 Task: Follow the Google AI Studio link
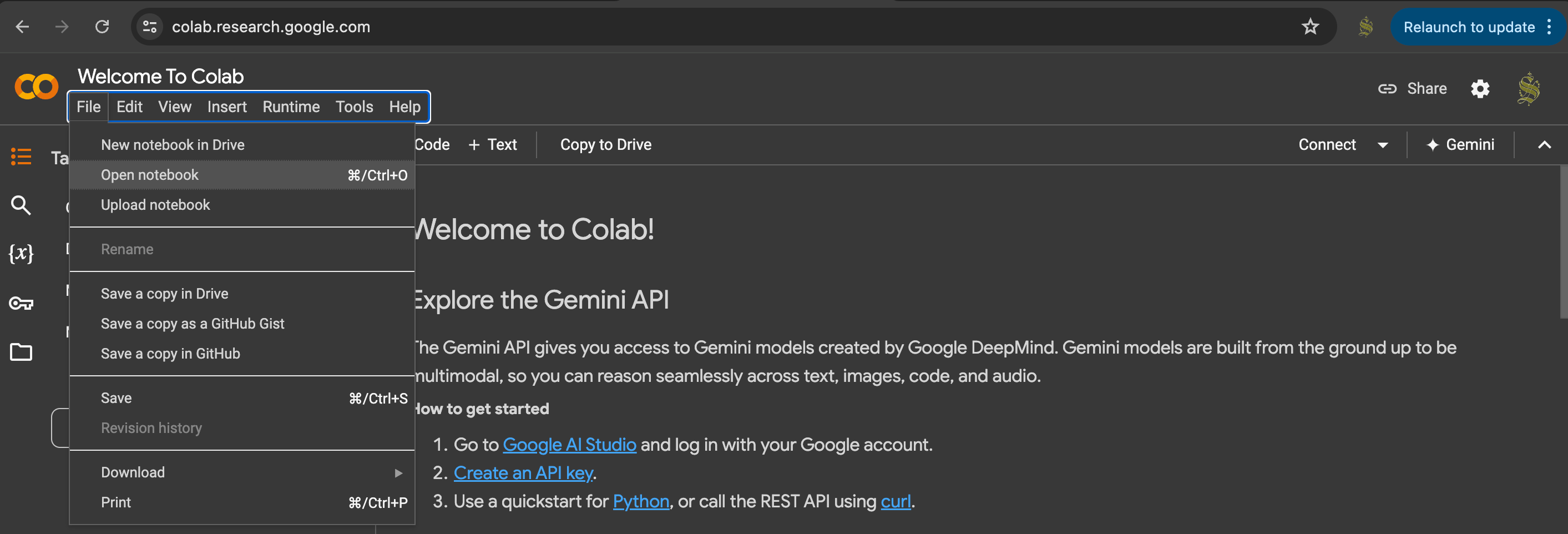click(x=569, y=445)
